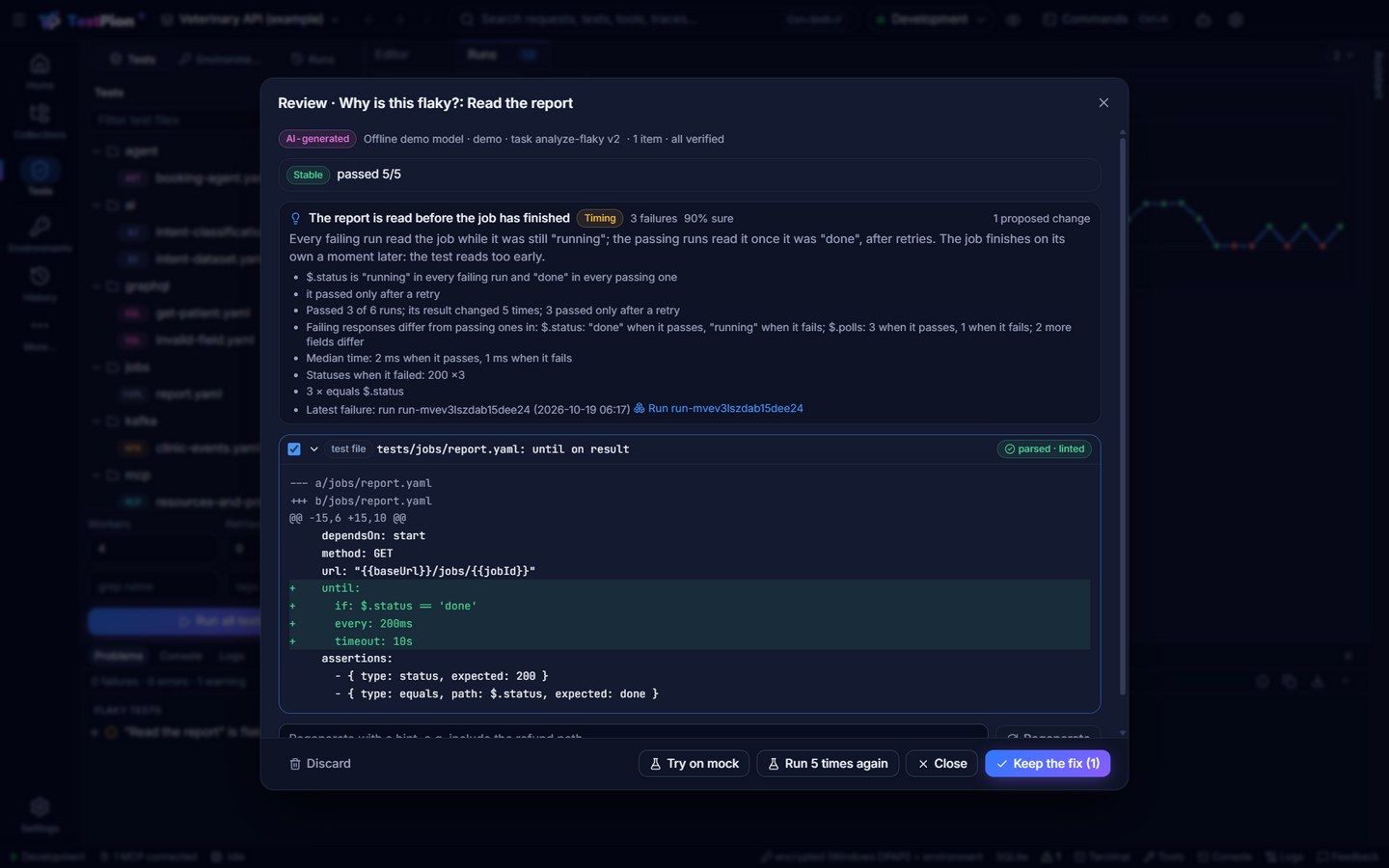
Task: Click the Try on mock button
Action: coord(694,764)
